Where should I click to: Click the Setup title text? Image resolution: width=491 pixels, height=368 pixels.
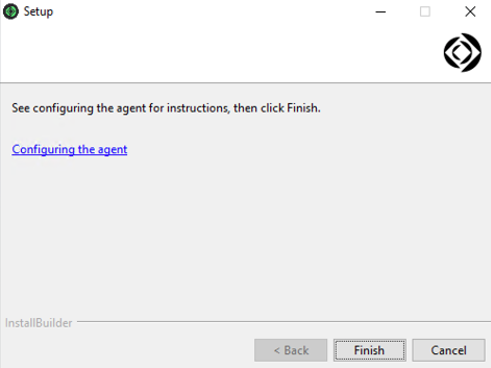(x=38, y=12)
